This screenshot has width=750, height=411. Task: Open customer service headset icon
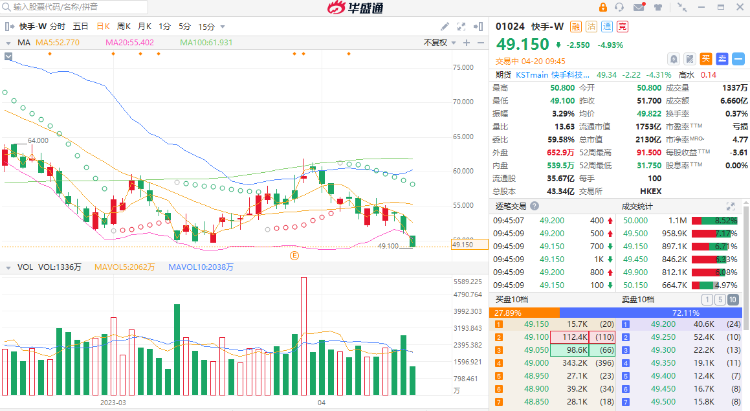click(x=619, y=7)
